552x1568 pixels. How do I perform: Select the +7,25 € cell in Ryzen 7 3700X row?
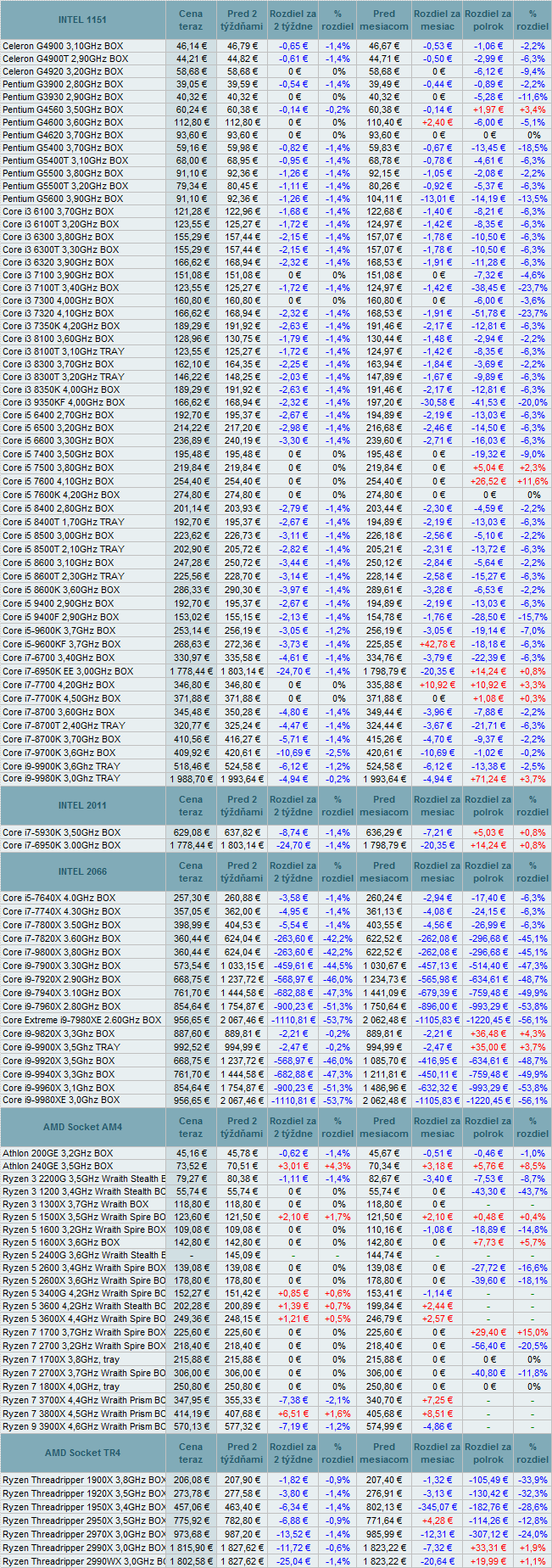pyautogui.click(x=438, y=1399)
